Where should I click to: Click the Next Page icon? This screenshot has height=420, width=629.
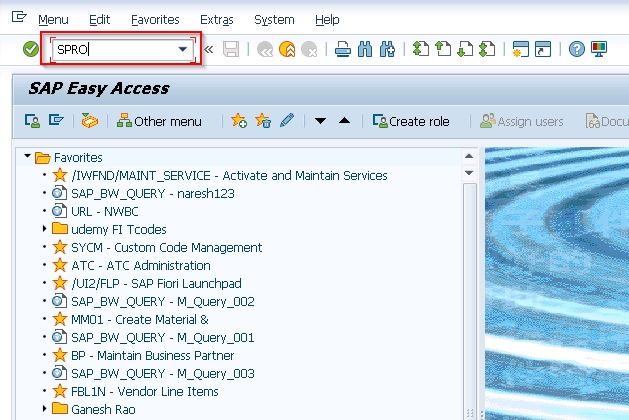[465, 49]
